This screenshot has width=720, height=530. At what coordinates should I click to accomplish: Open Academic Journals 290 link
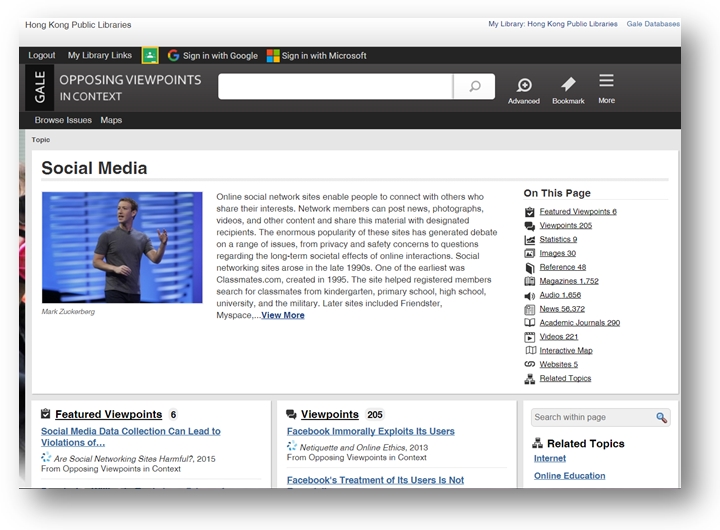point(579,323)
